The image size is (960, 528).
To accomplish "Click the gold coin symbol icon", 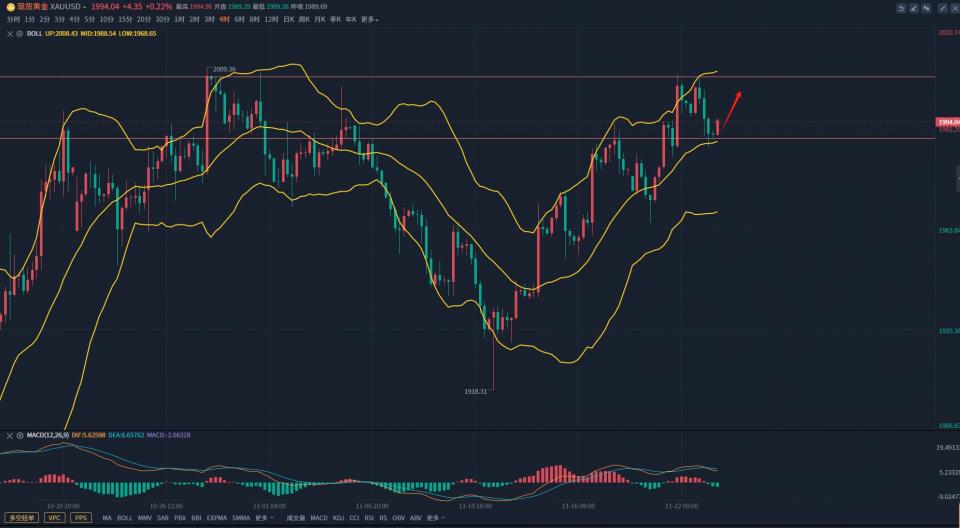I will tap(10, 7).
